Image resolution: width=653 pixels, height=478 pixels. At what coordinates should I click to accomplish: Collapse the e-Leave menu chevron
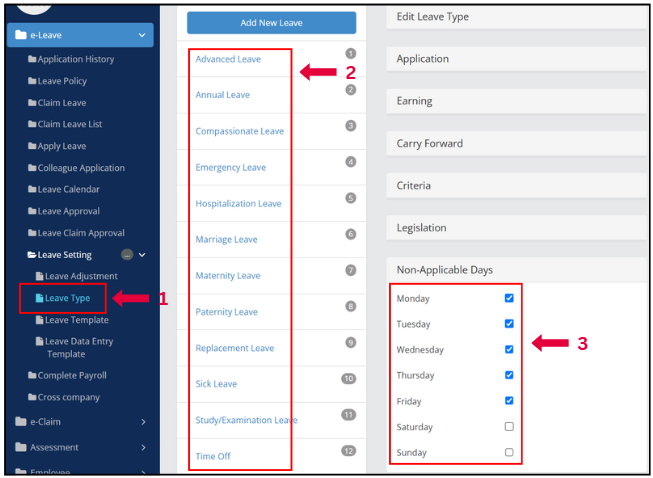[x=142, y=36]
